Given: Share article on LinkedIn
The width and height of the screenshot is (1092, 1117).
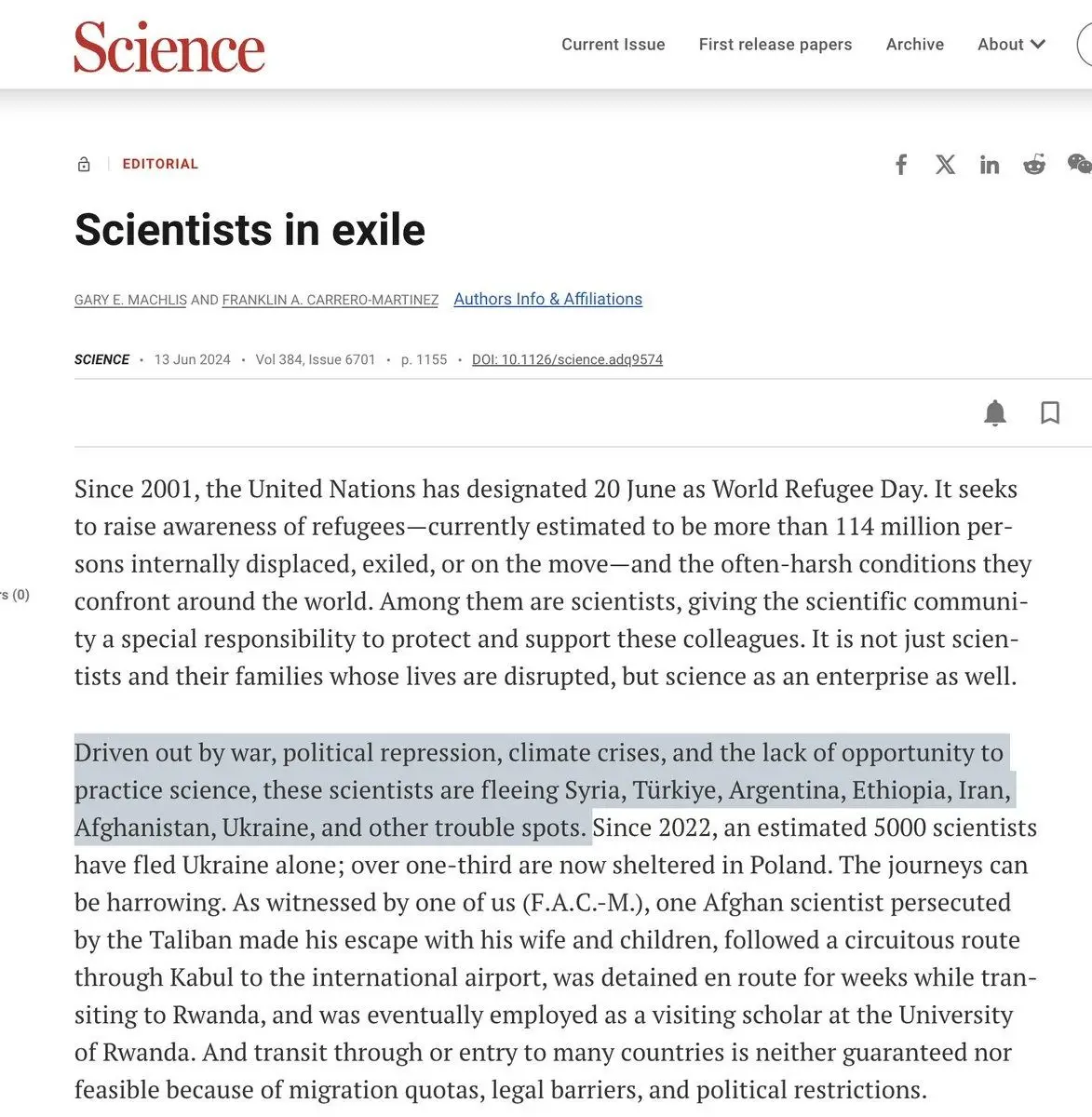Looking at the screenshot, I should tap(990, 165).
